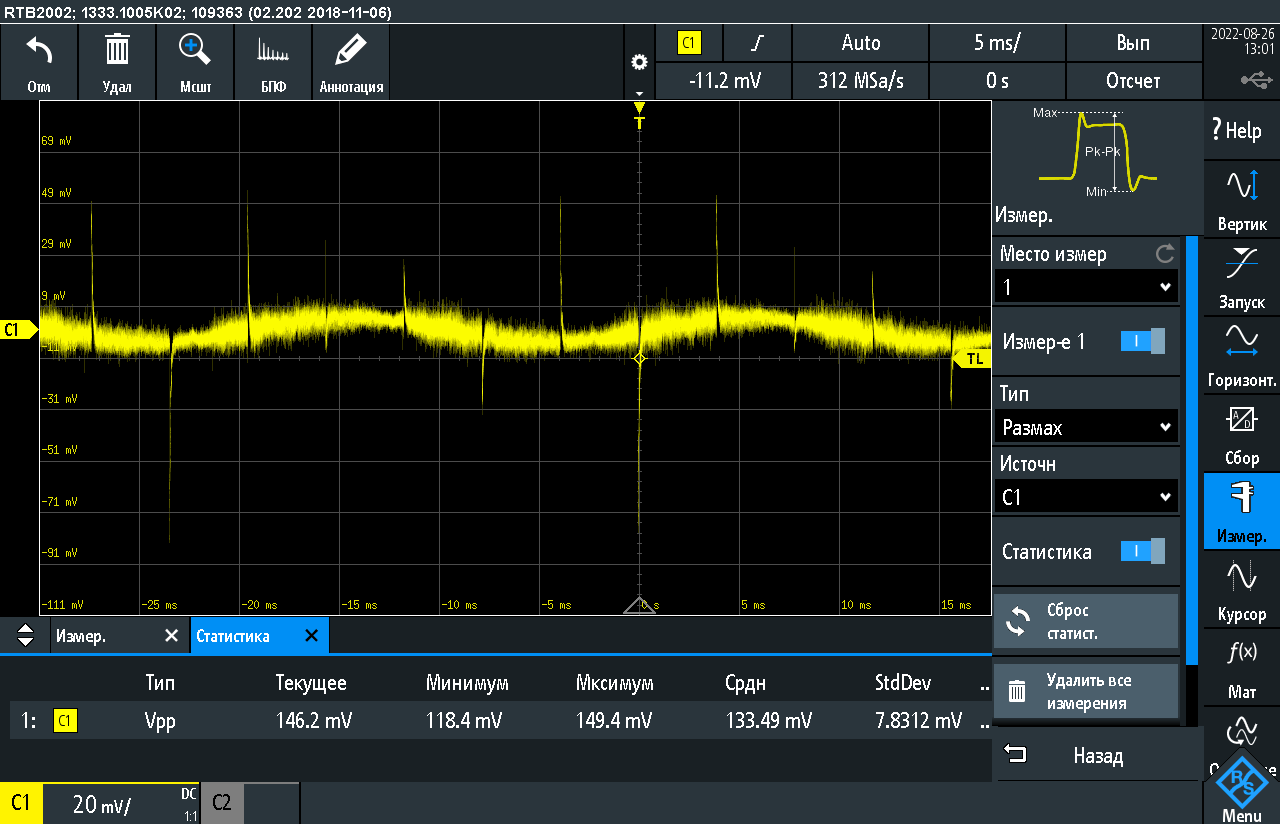1280x824 pixels.
Task: Close the Статистика tab
Action: 311,636
